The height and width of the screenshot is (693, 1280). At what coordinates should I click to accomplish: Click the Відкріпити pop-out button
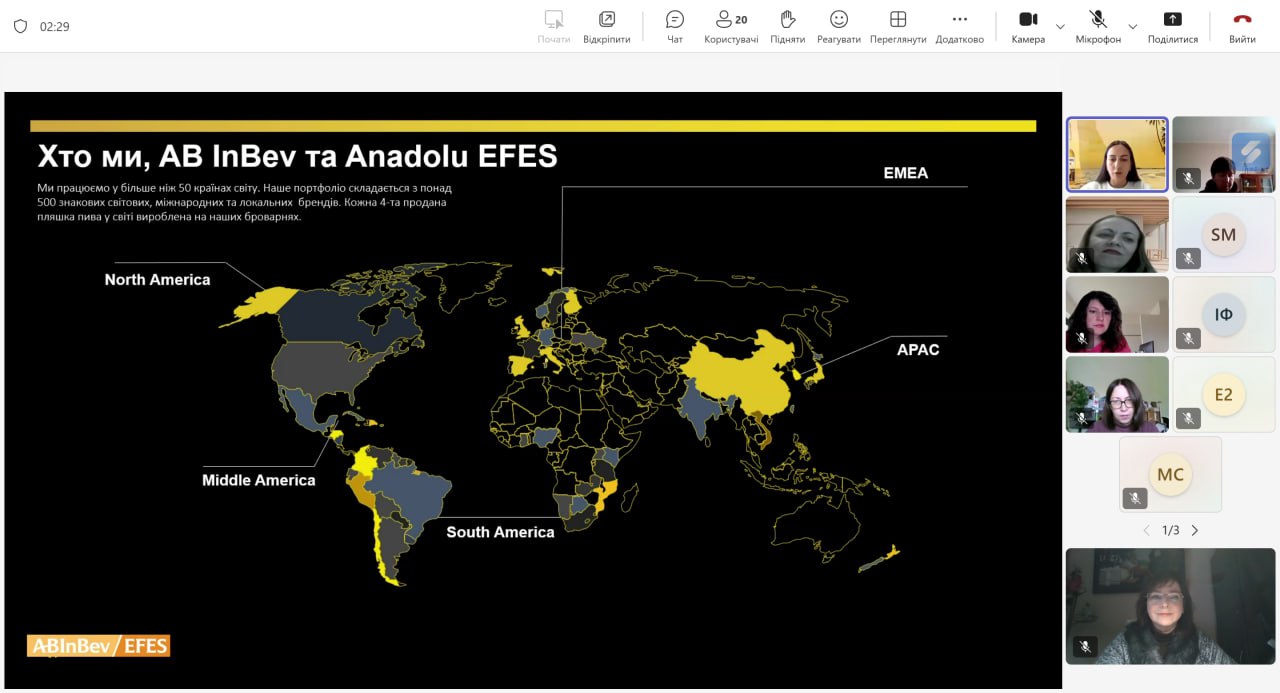click(x=606, y=26)
